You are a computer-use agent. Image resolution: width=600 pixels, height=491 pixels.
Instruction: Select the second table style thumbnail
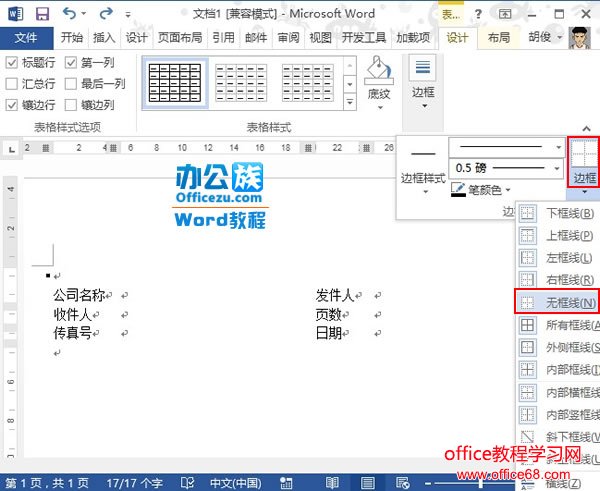pos(241,83)
